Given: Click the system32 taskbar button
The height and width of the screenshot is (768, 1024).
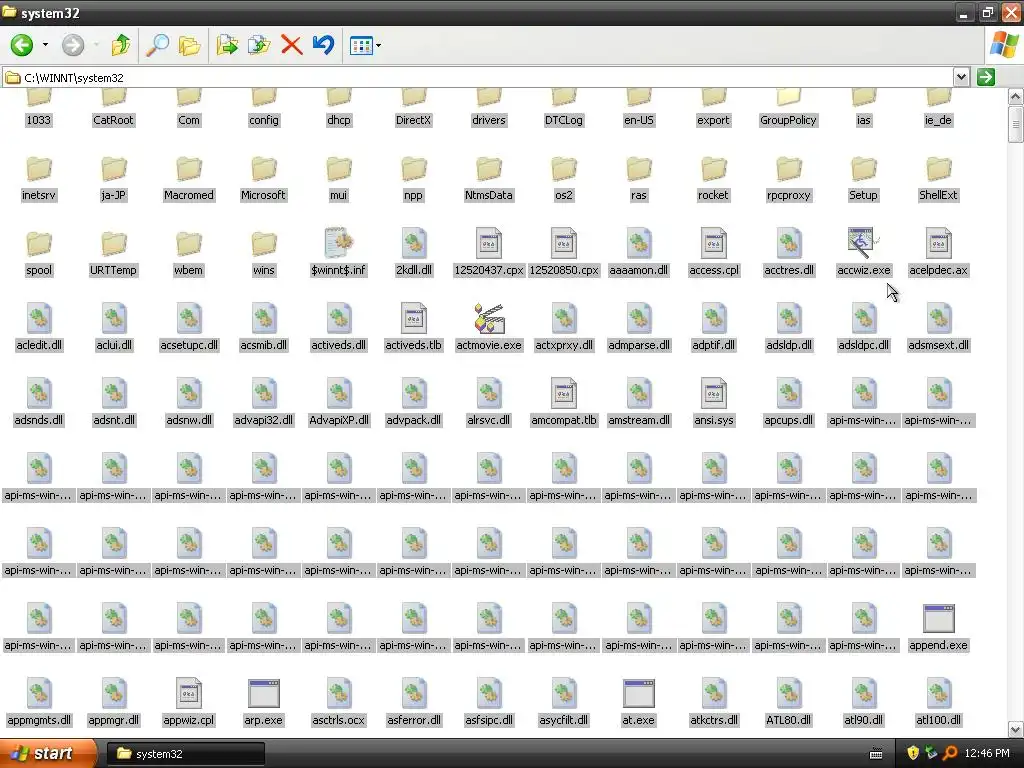Looking at the screenshot, I should [186, 754].
